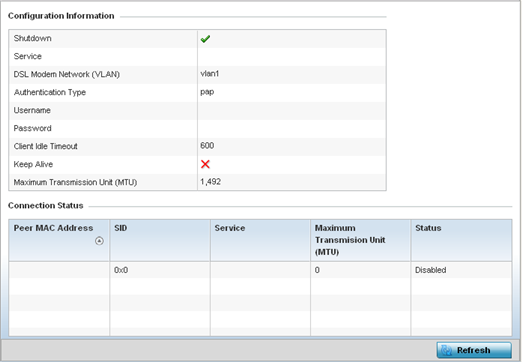The image size is (522, 362).
Task: Click the Refresh button
Action: coord(474,350)
